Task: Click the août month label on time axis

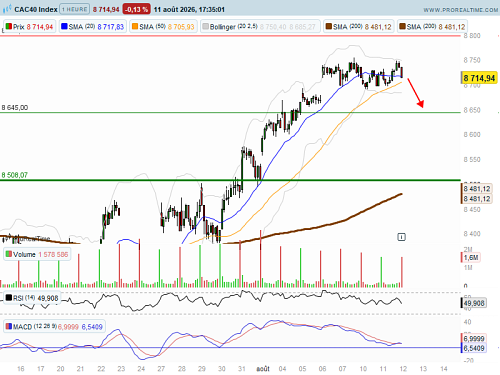Action: click(263, 369)
